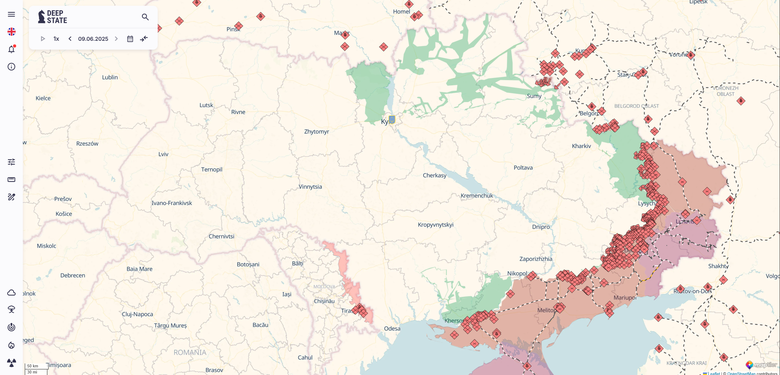This screenshot has height=375, width=780.
Task: Click the Vinnytsia city label
Action: 310,187
